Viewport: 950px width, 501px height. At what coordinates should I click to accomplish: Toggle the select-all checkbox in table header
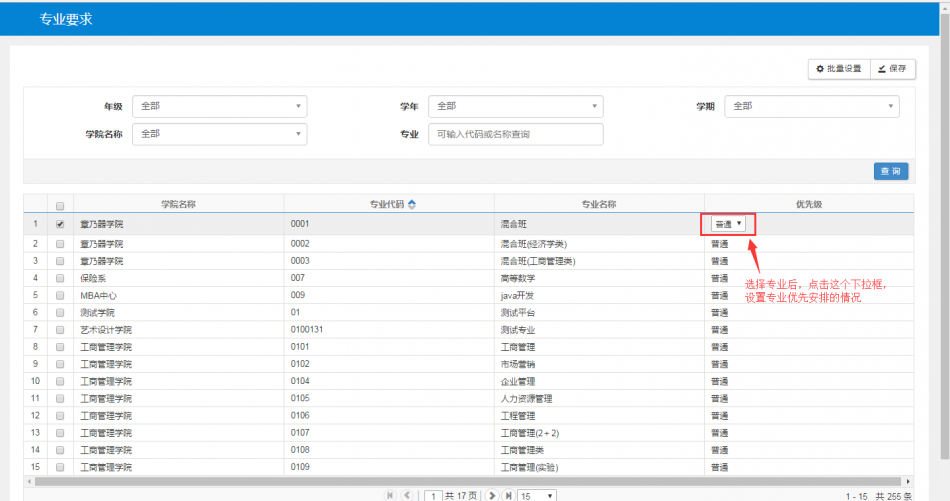click(x=60, y=205)
